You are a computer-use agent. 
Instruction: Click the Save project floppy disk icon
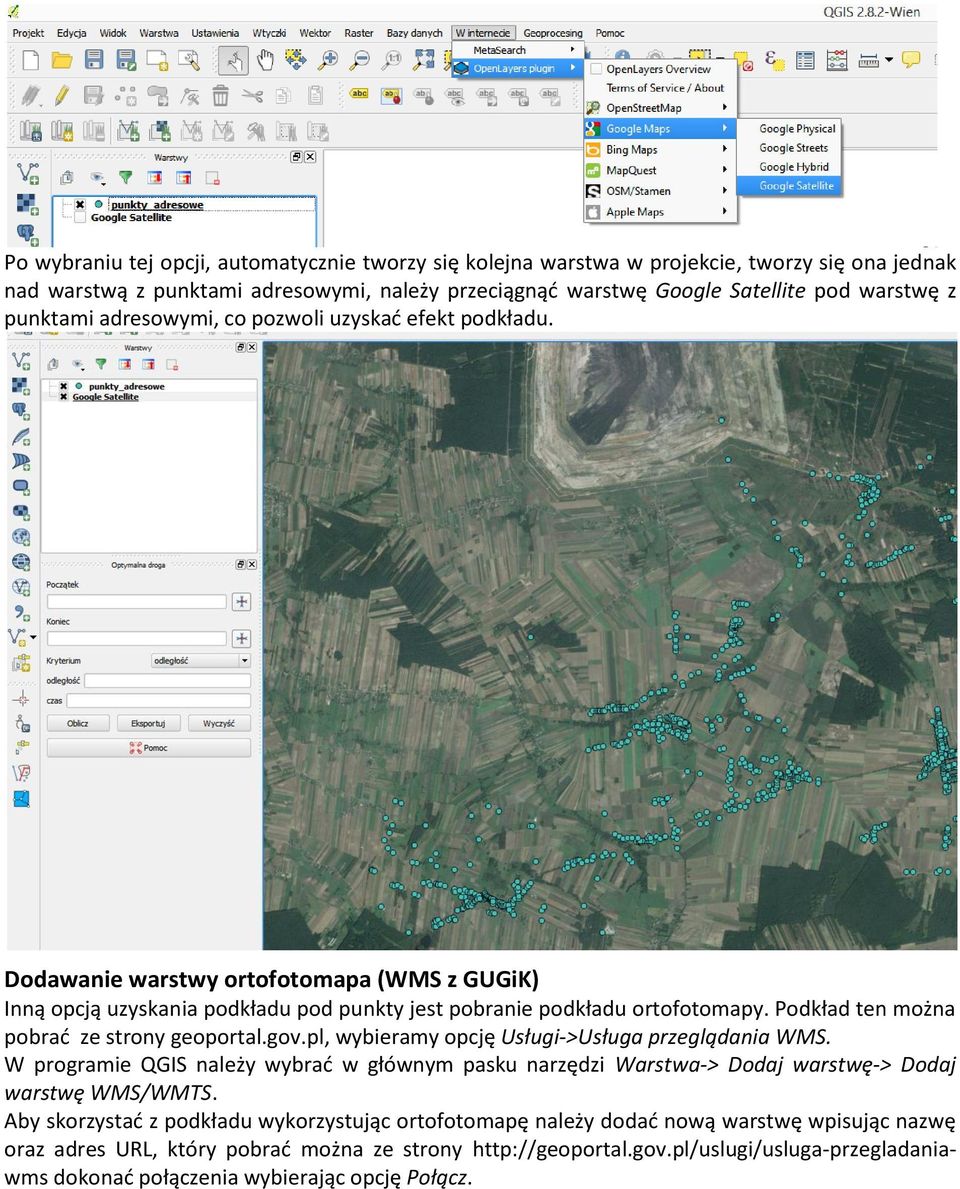coord(93,60)
